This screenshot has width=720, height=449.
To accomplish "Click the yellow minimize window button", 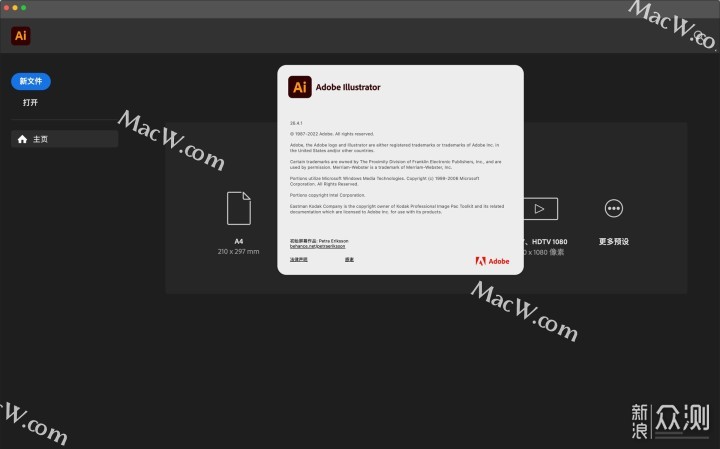I will [15, 7].
